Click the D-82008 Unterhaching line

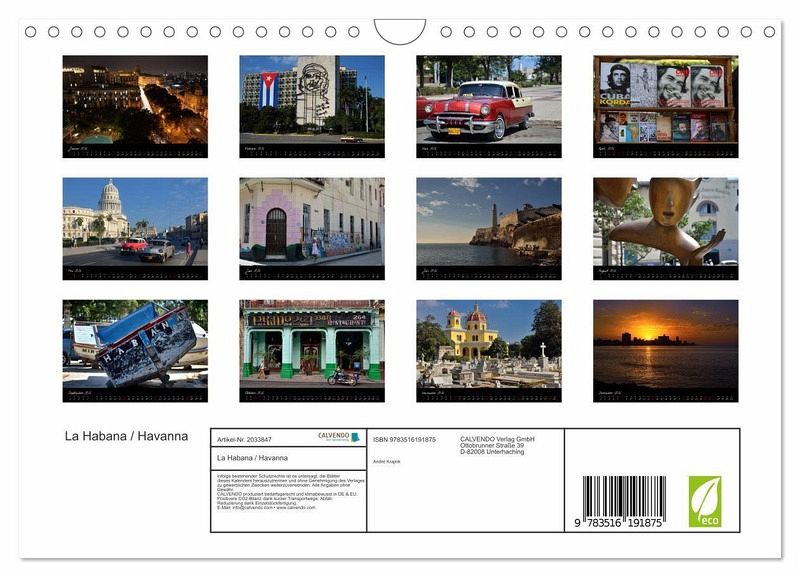click(492, 451)
